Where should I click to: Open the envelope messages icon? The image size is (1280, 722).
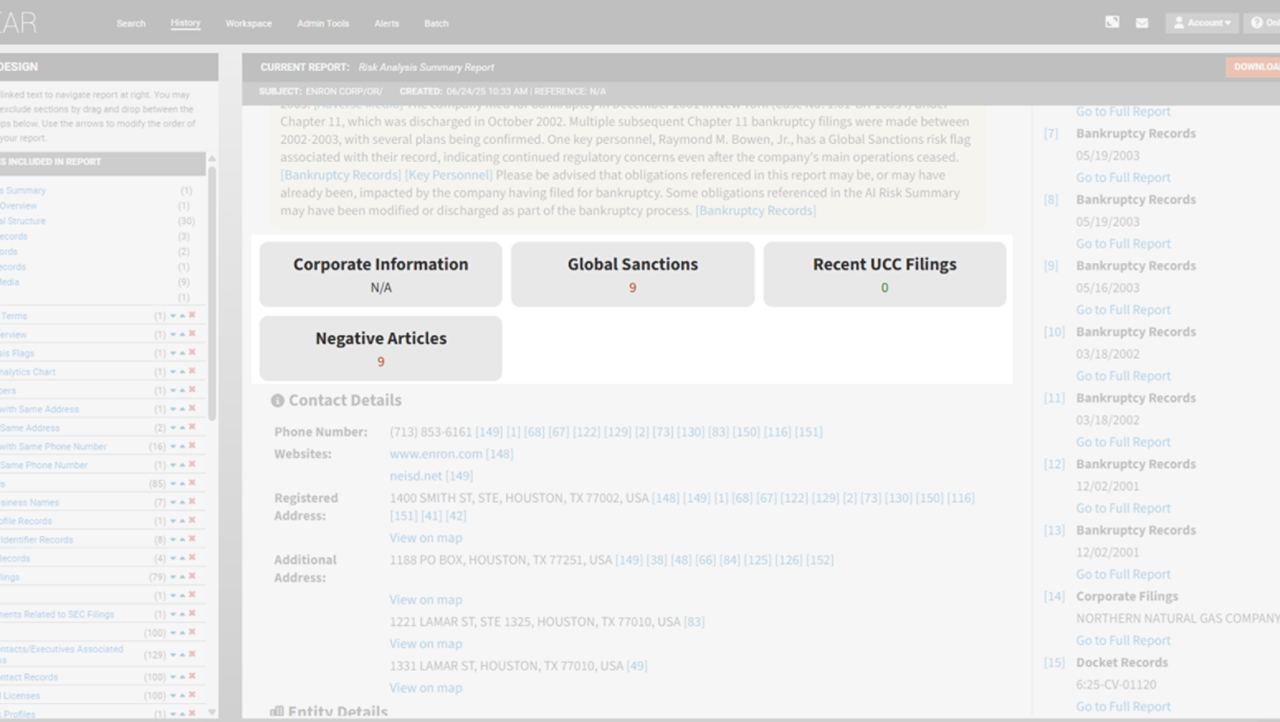(x=1142, y=23)
